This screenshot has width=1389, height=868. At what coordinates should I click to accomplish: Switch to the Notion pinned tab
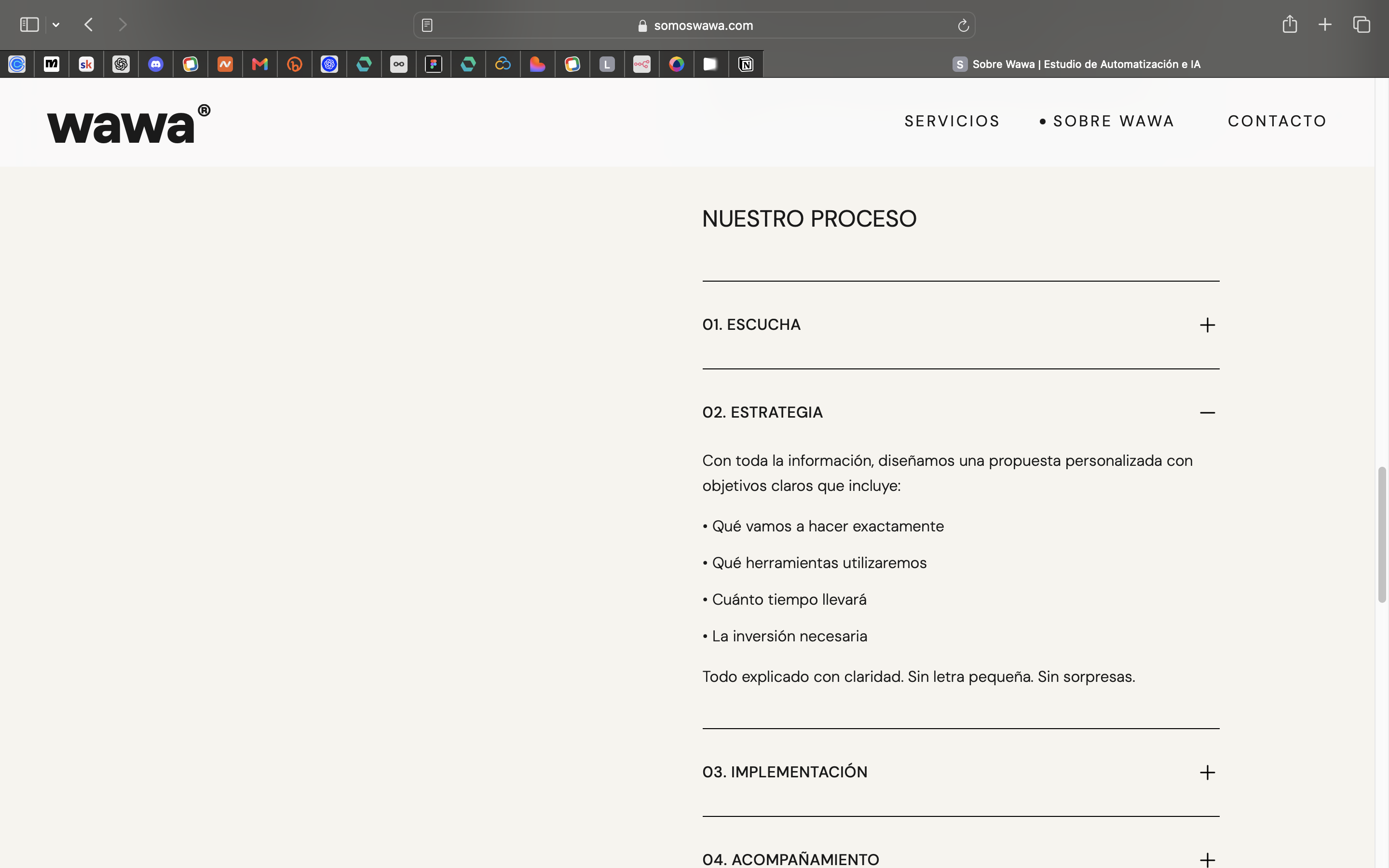[x=746, y=64]
